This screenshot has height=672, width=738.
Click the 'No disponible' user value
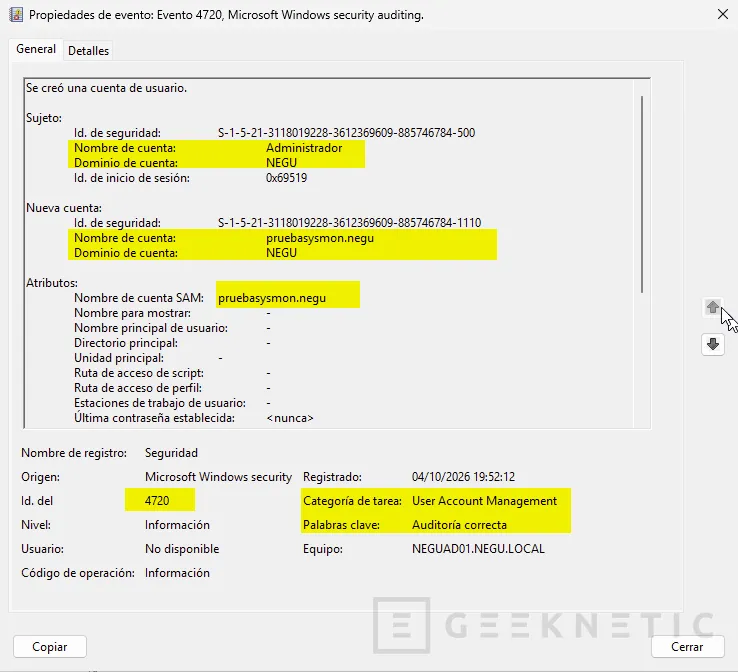coord(182,549)
